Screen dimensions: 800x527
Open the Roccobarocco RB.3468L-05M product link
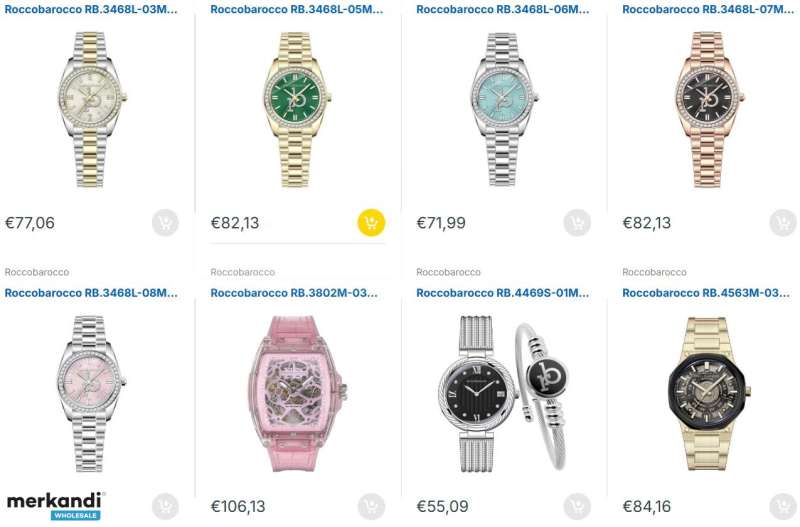coord(297,9)
